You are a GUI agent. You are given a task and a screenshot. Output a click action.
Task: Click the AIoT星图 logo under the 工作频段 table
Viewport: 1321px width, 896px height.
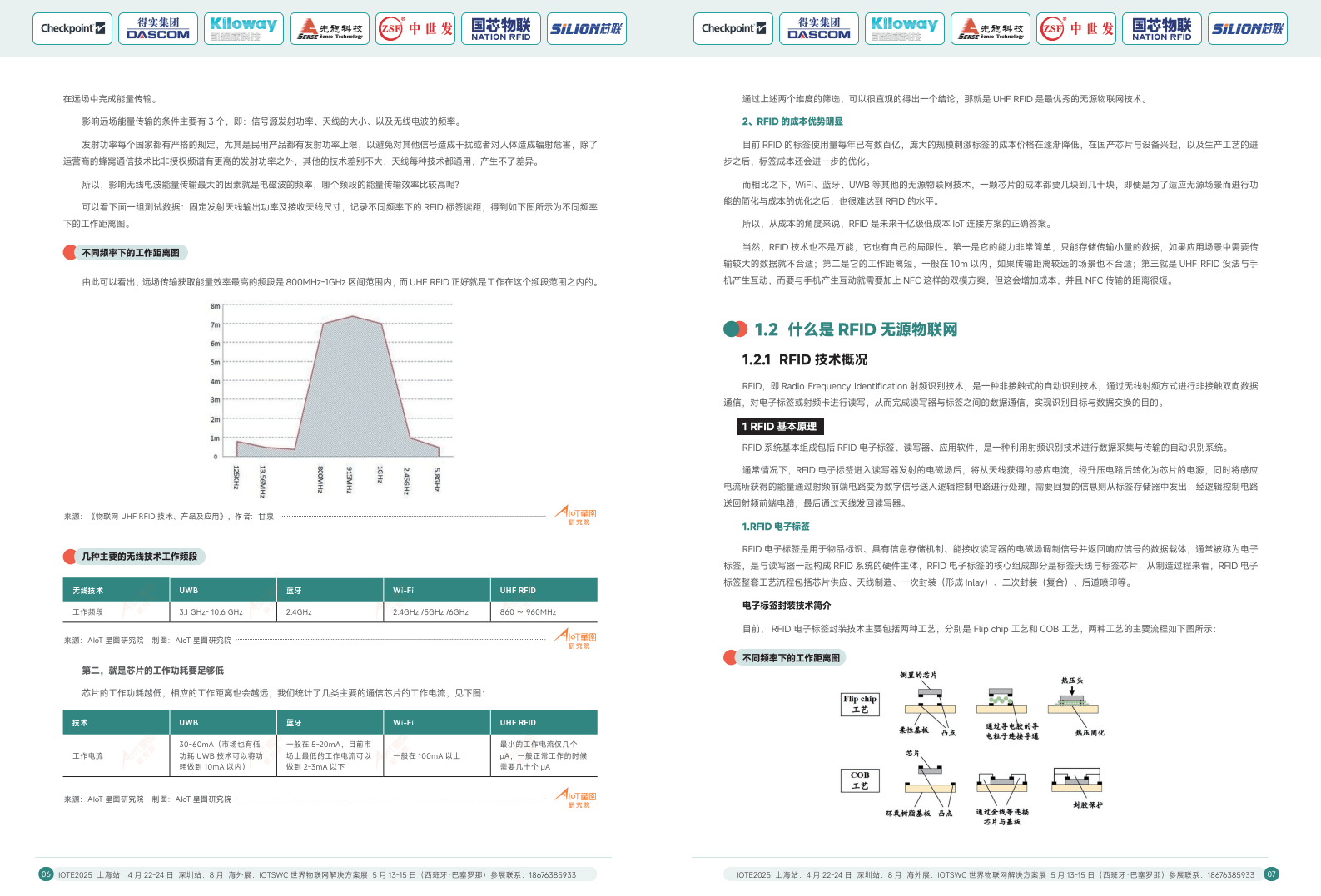(x=576, y=640)
